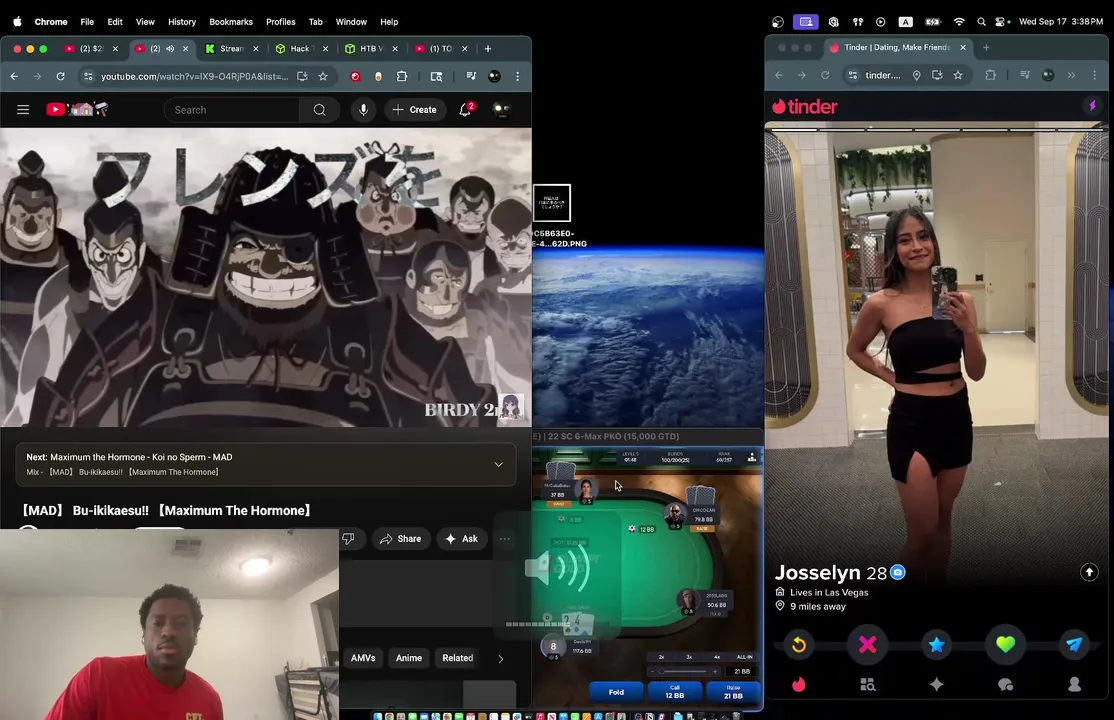Send a Super Like with the blue star
The width and height of the screenshot is (1114, 720).
[936, 645]
